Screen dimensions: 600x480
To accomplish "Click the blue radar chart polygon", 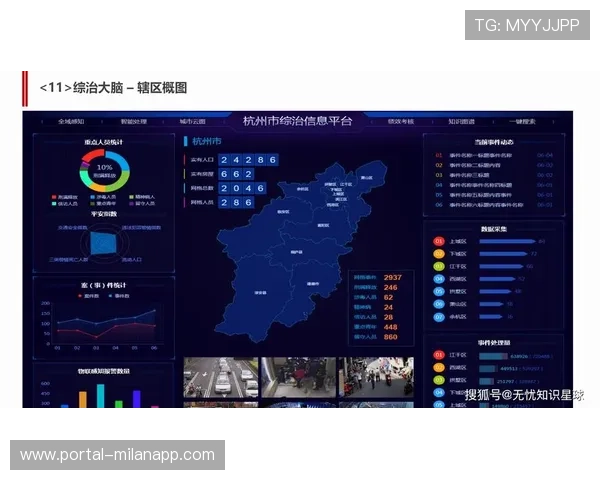I will [x=103, y=243].
